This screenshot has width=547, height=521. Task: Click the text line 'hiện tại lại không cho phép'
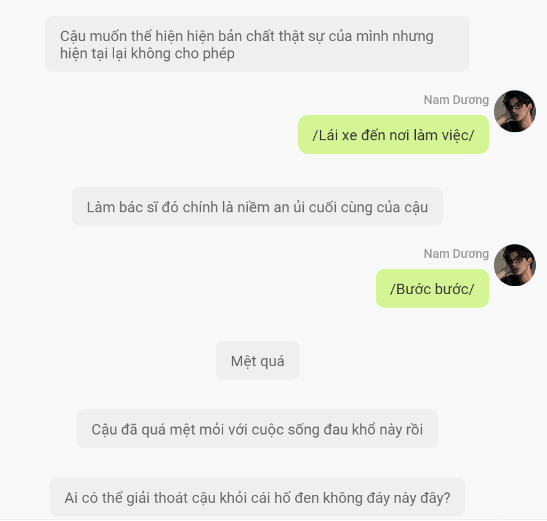coord(147,53)
